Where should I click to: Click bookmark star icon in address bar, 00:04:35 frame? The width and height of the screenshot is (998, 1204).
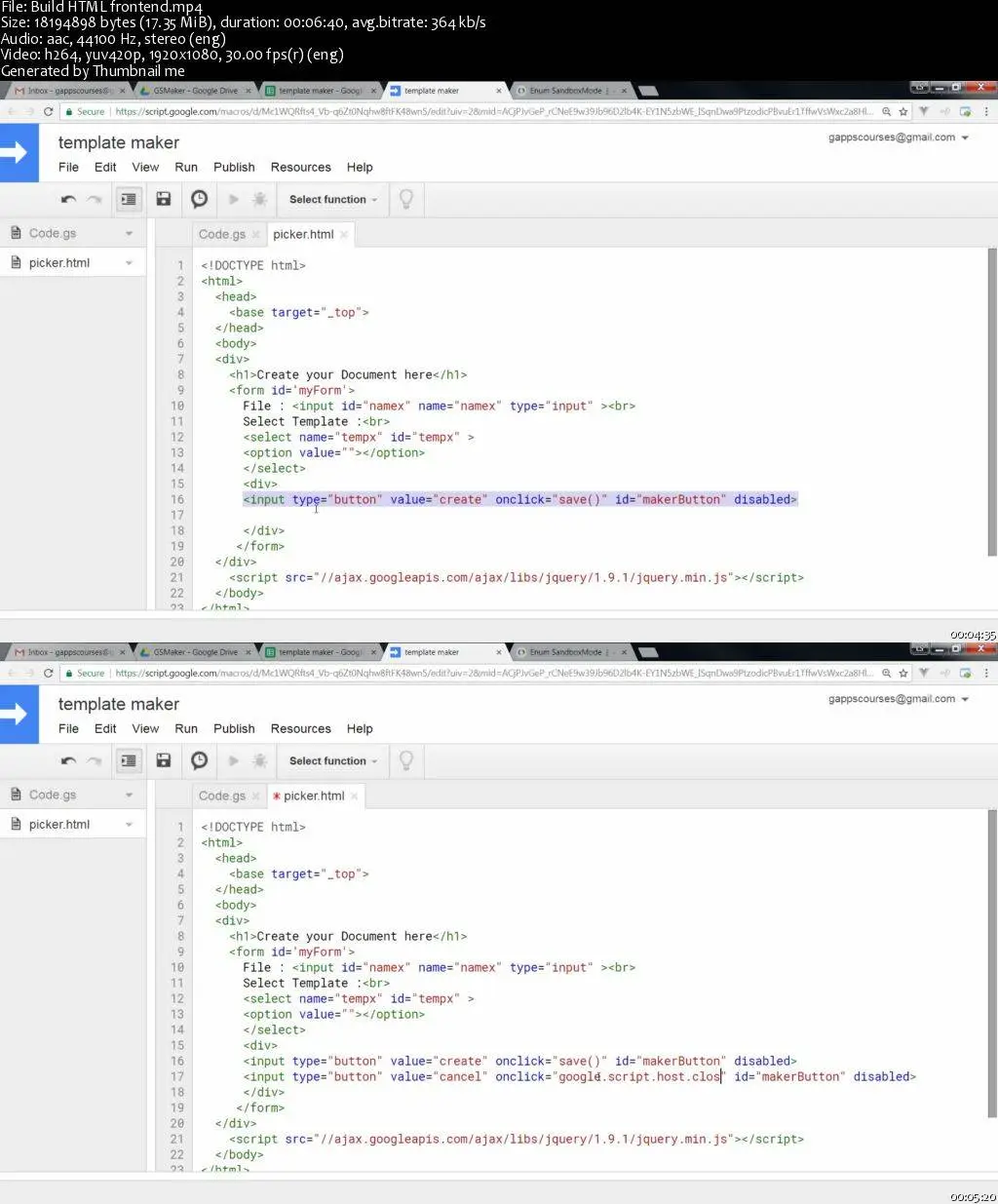pyautogui.click(x=903, y=111)
